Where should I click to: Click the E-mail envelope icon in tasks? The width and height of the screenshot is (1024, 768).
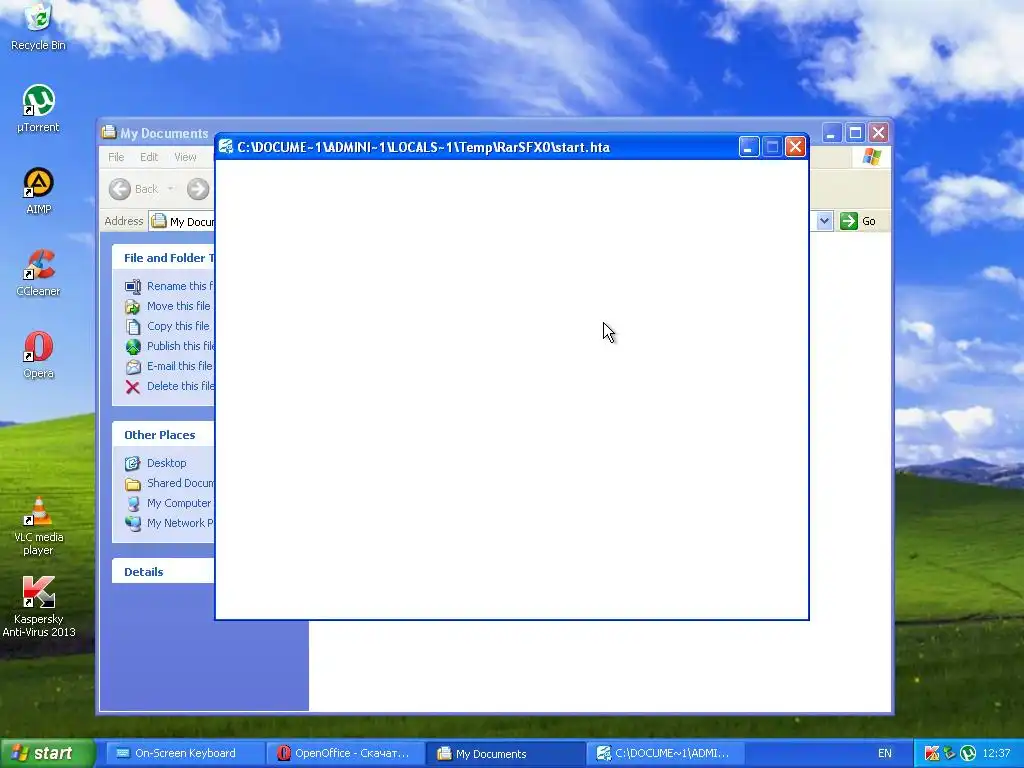[133, 366]
